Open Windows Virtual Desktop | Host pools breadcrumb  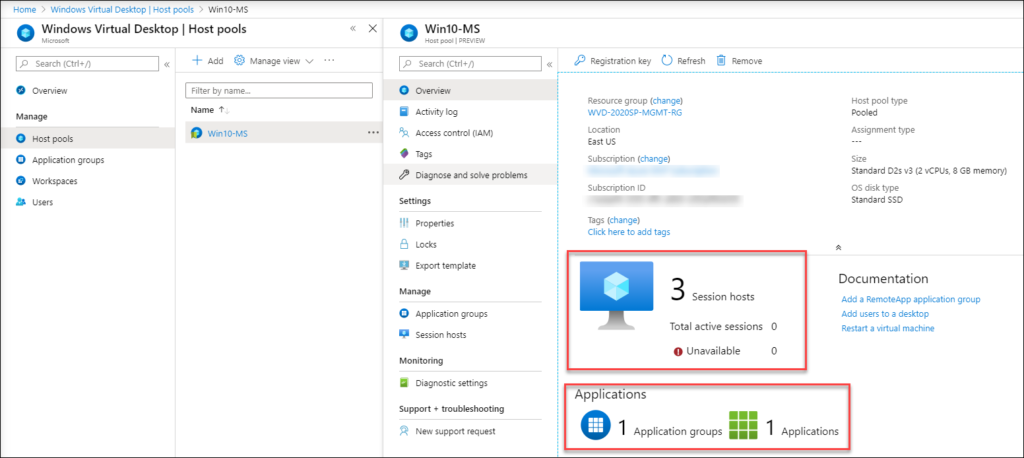click(121, 10)
